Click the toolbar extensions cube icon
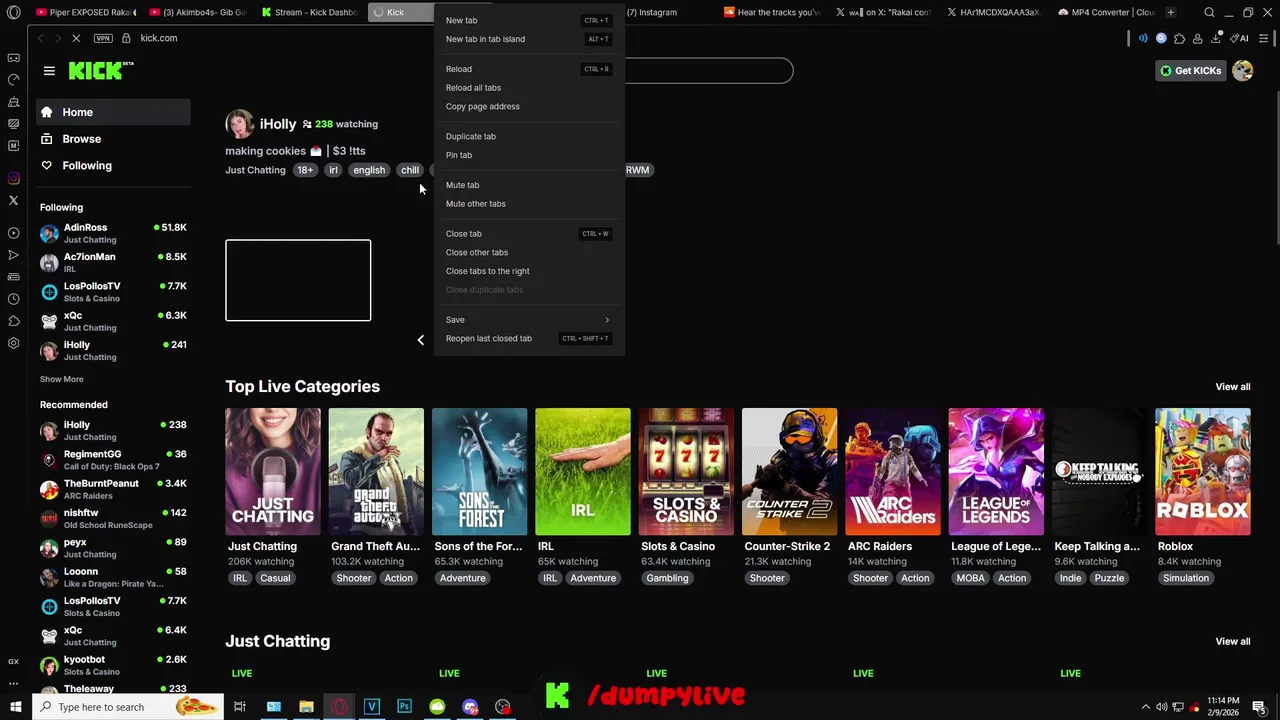1280x720 pixels. coord(1179,38)
